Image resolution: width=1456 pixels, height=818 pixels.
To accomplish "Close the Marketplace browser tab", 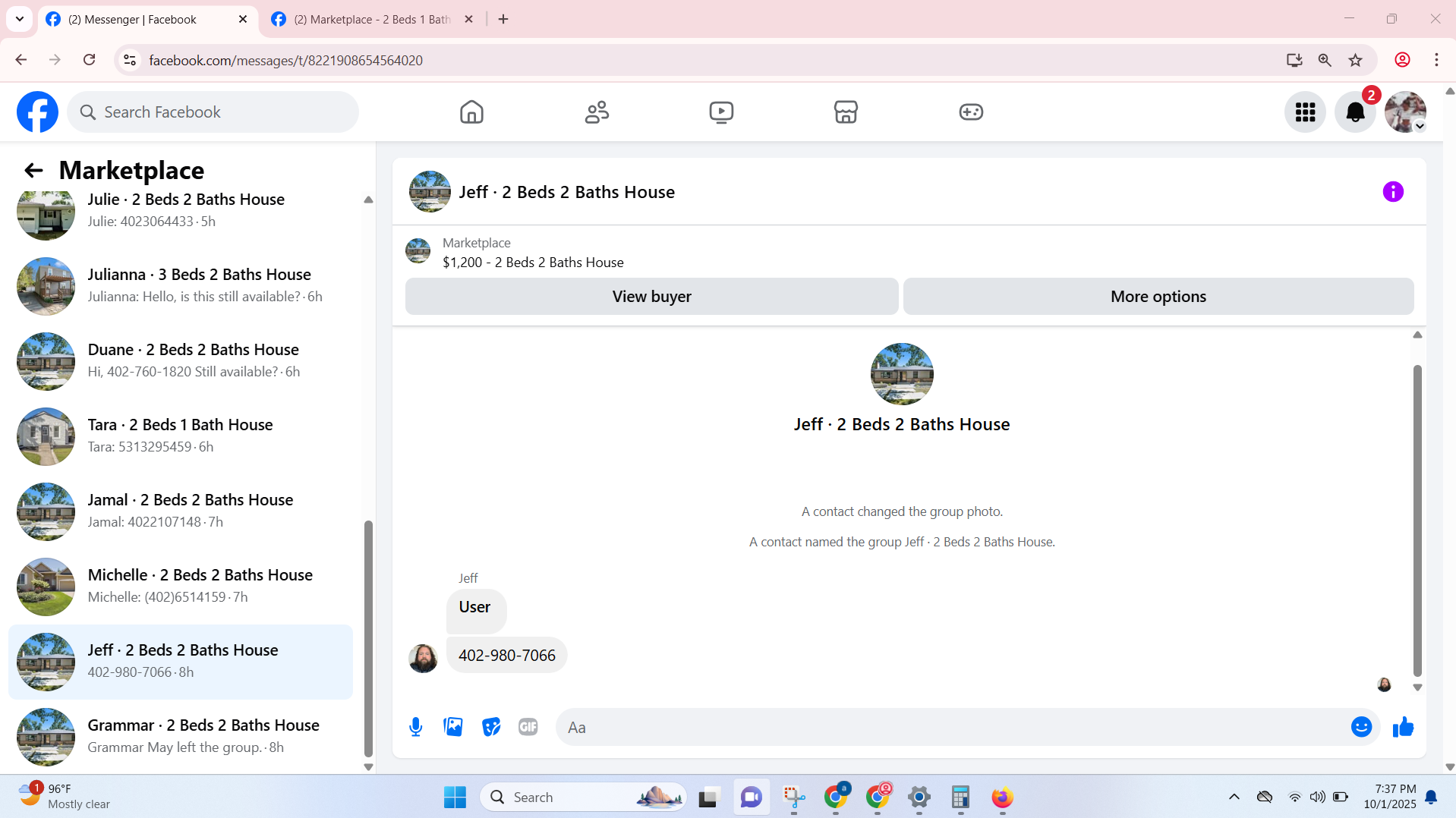I will tap(468, 20).
